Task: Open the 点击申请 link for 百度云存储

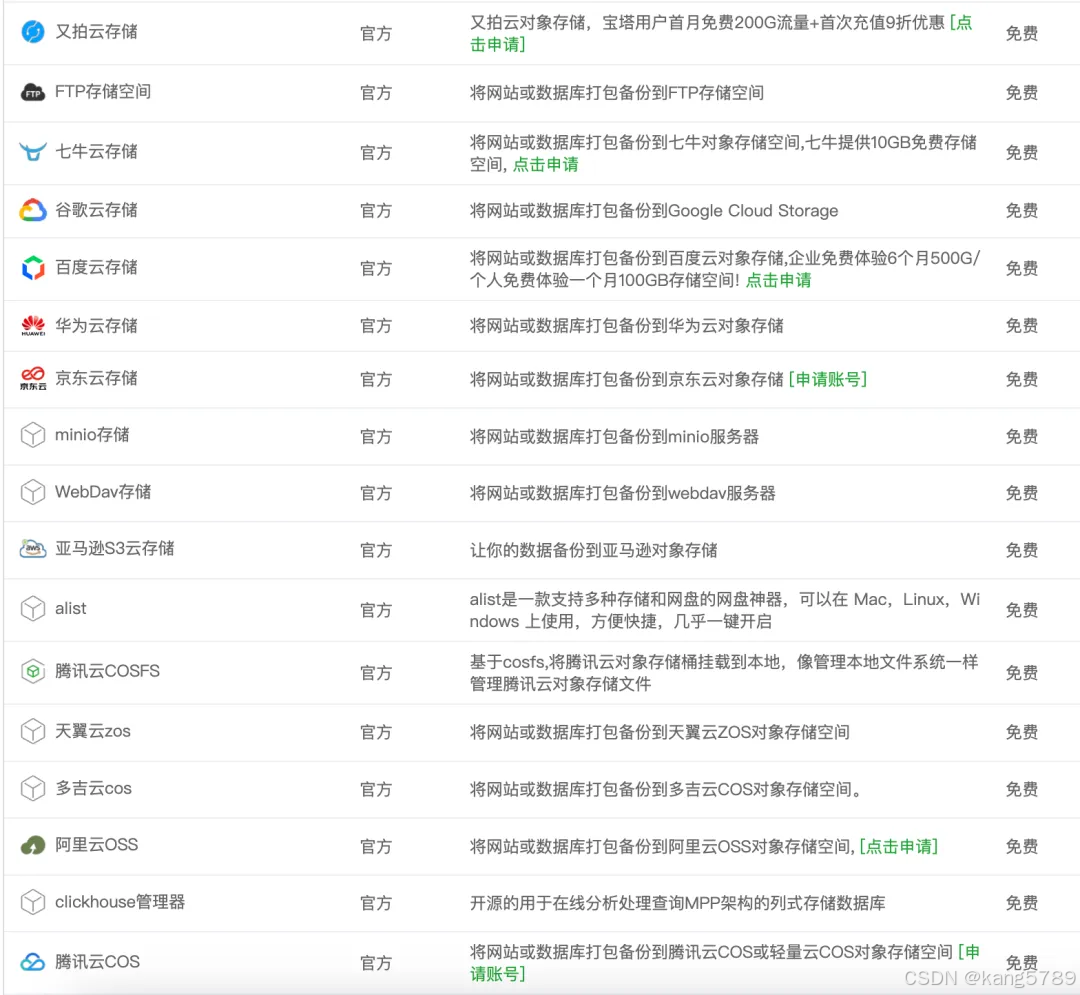Action: 778,280
